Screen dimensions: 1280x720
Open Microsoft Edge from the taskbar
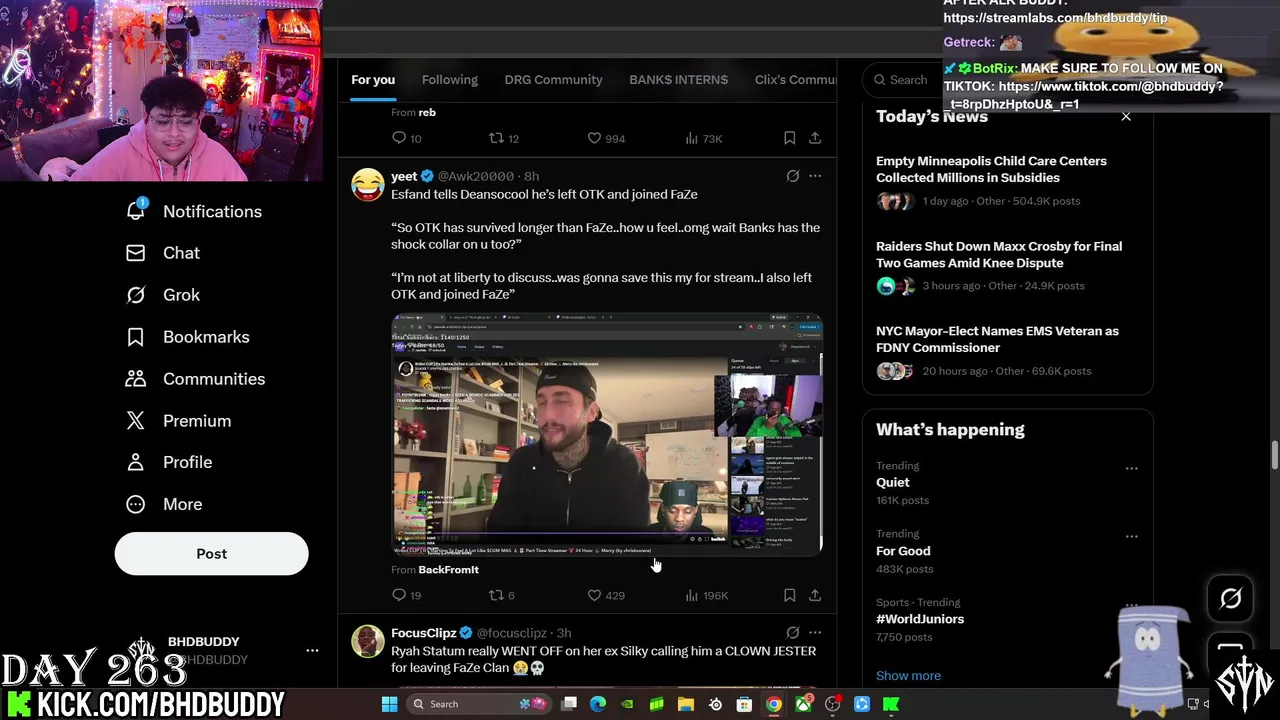(x=598, y=704)
